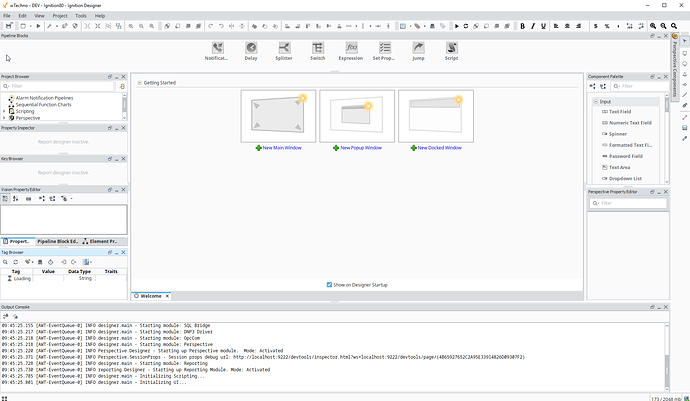Click categorized view icon in Vision Property Editor
The height and width of the screenshot is (401, 690).
[x=5, y=199]
